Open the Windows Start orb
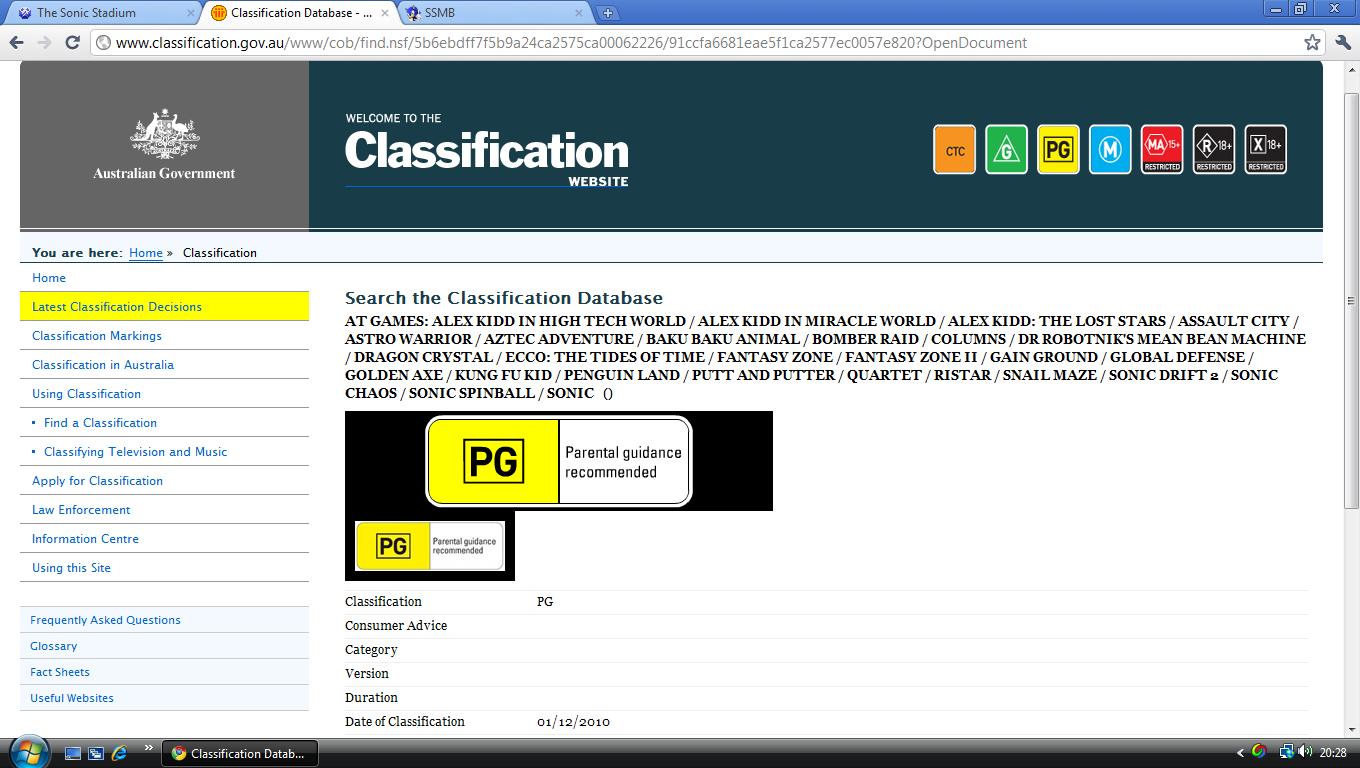 point(28,752)
